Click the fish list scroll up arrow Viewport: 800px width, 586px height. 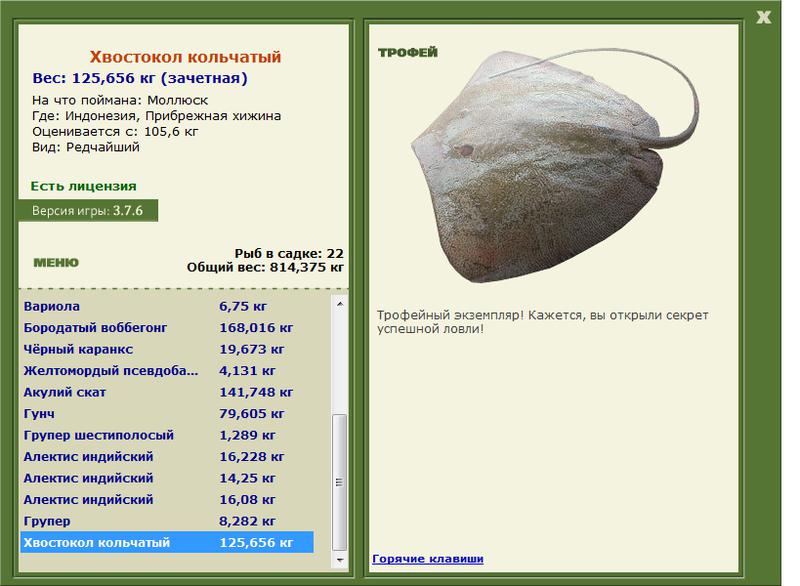(x=340, y=304)
